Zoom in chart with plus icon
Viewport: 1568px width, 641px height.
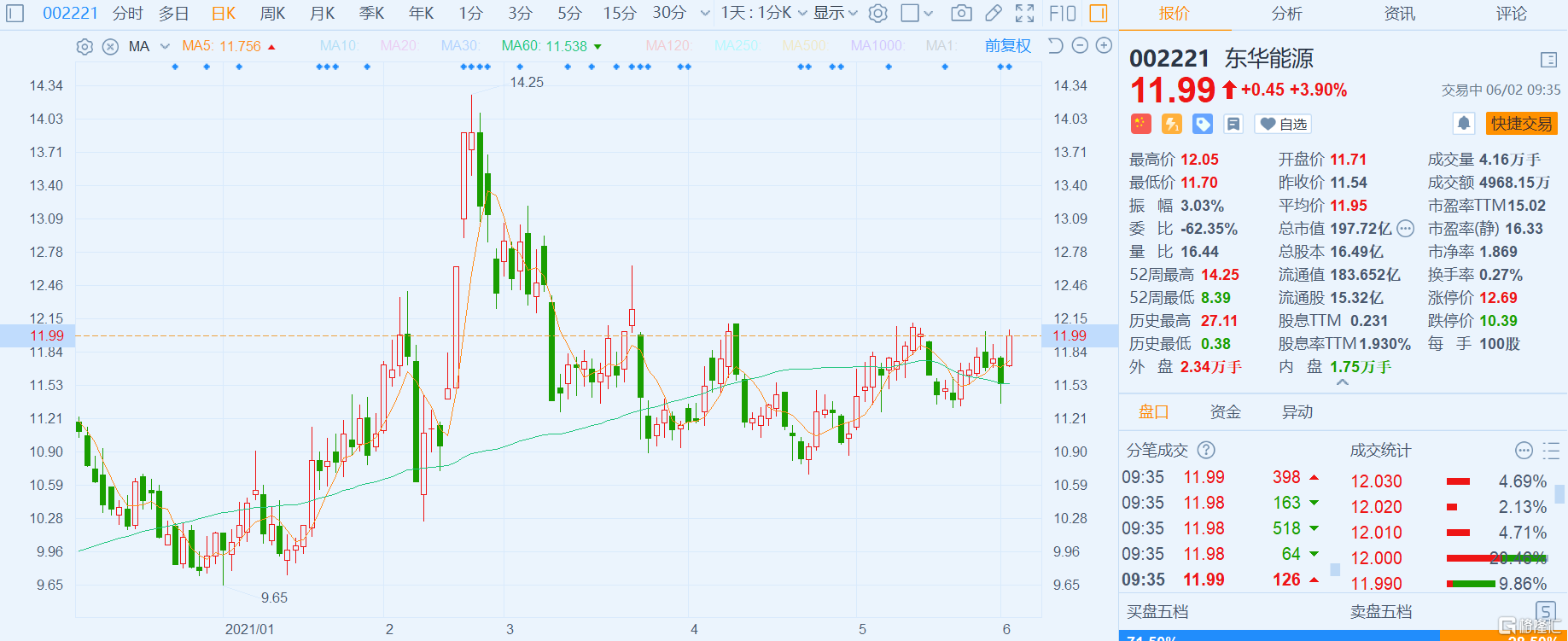(1104, 46)
